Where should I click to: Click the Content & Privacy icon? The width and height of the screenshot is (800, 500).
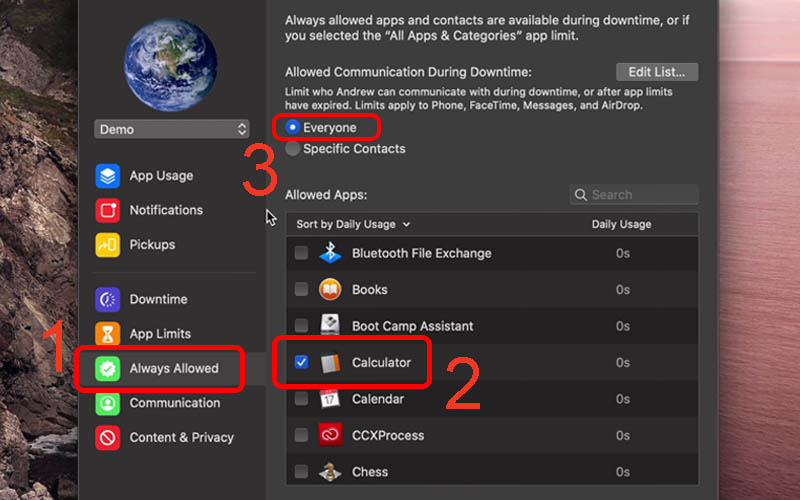107,437
